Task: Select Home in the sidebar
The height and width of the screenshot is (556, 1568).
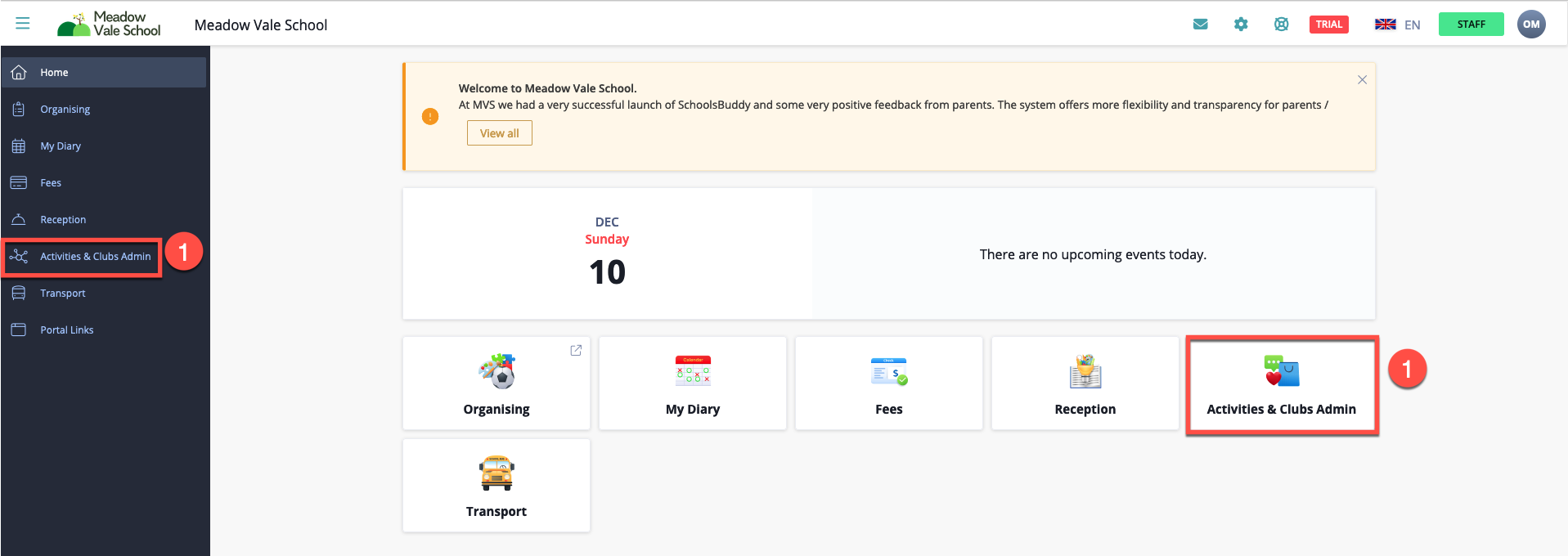Action: 54,73
